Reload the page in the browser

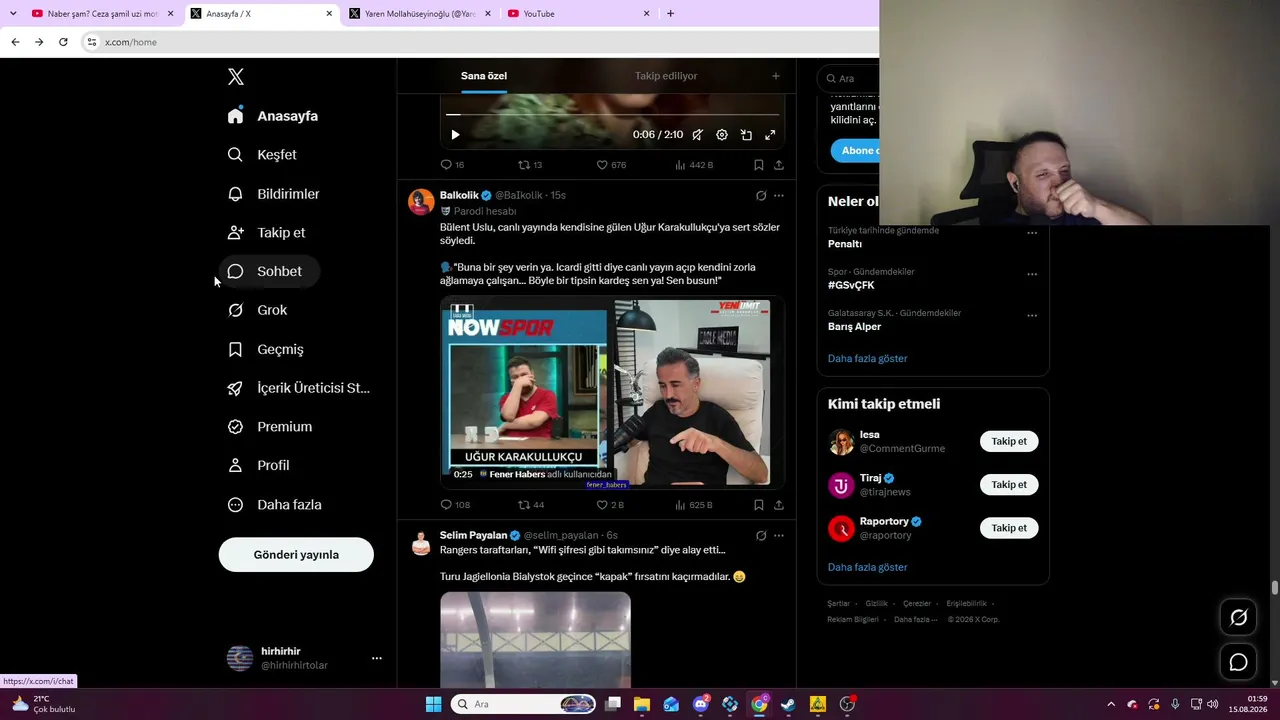click(63, 42)
